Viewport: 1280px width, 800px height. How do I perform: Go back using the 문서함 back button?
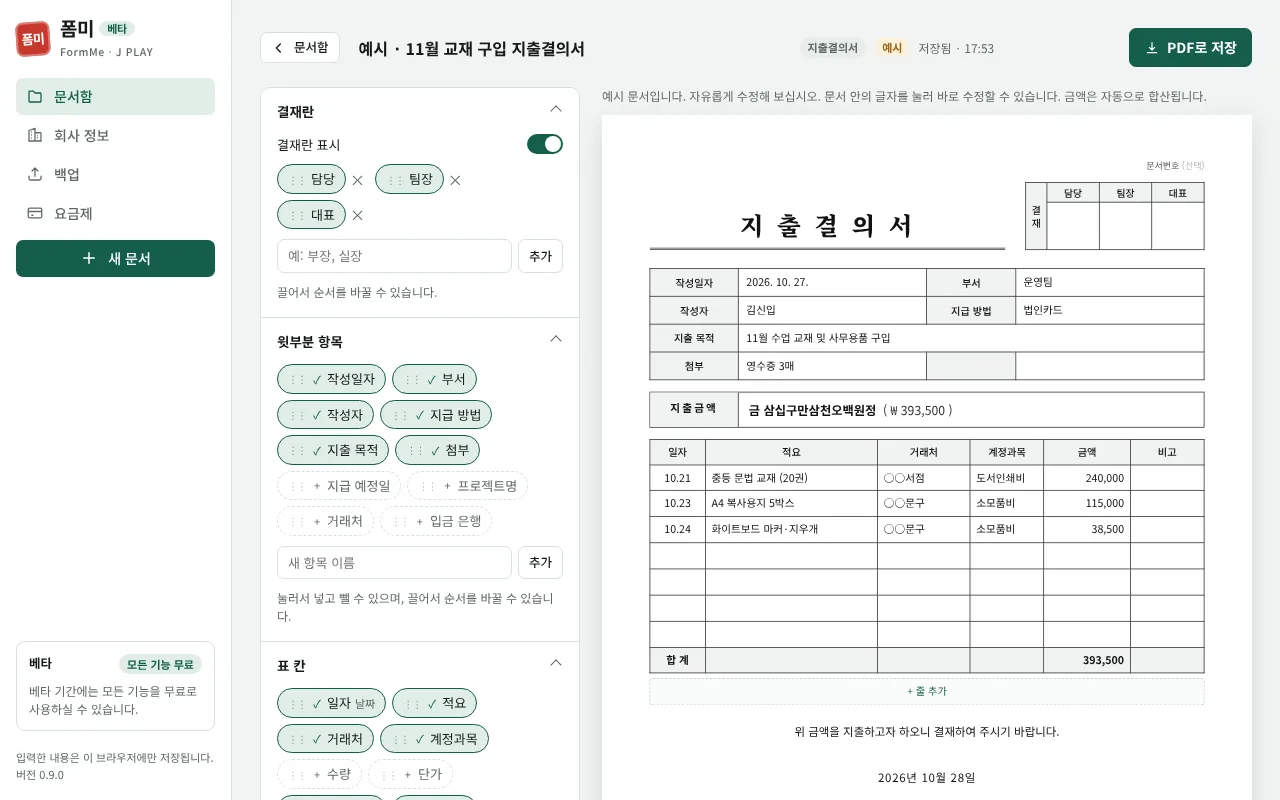300,48
